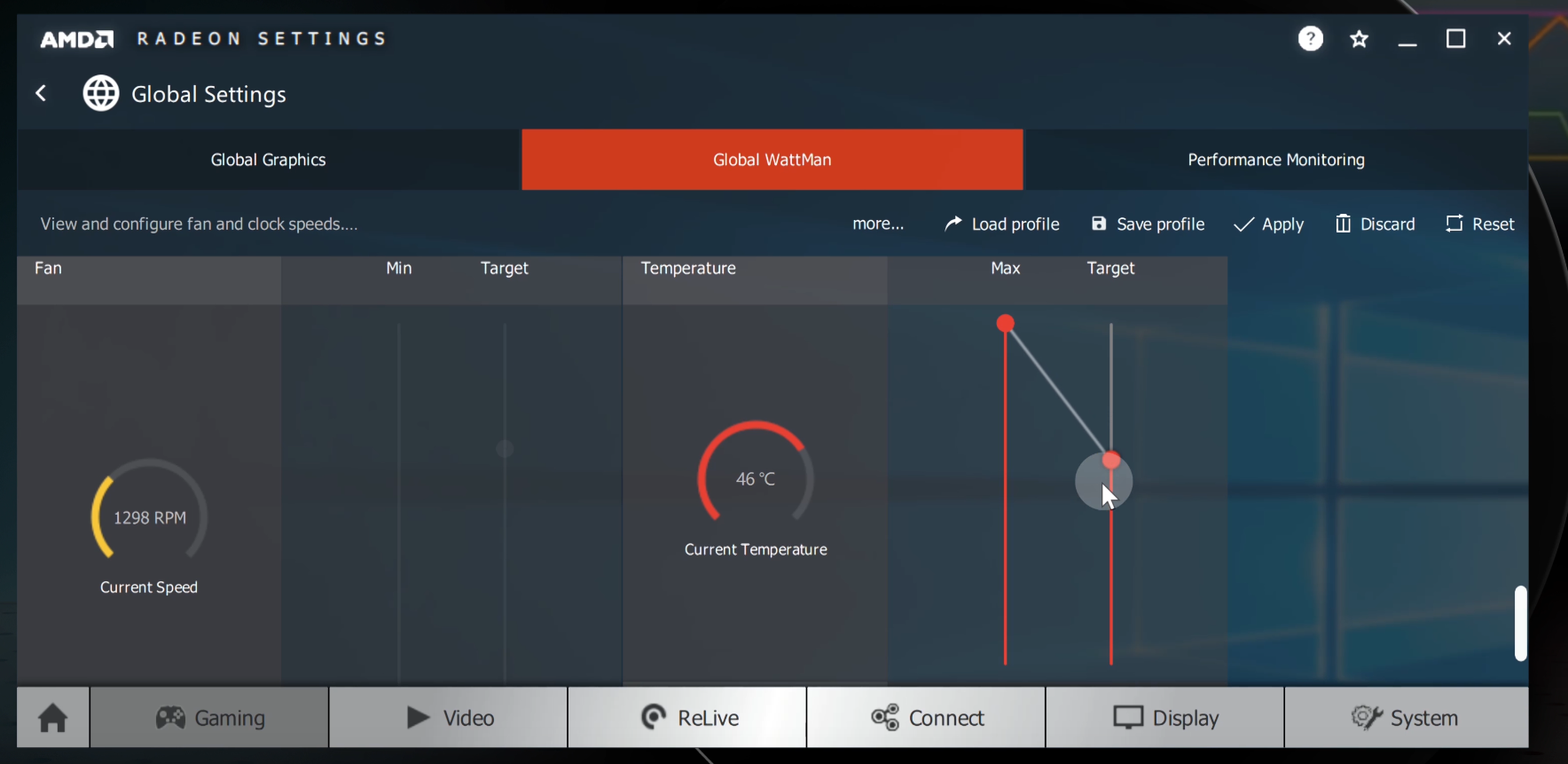Click the Target temperature slider handle
Screen dimensions: 1568x764
click(1111, 460)
